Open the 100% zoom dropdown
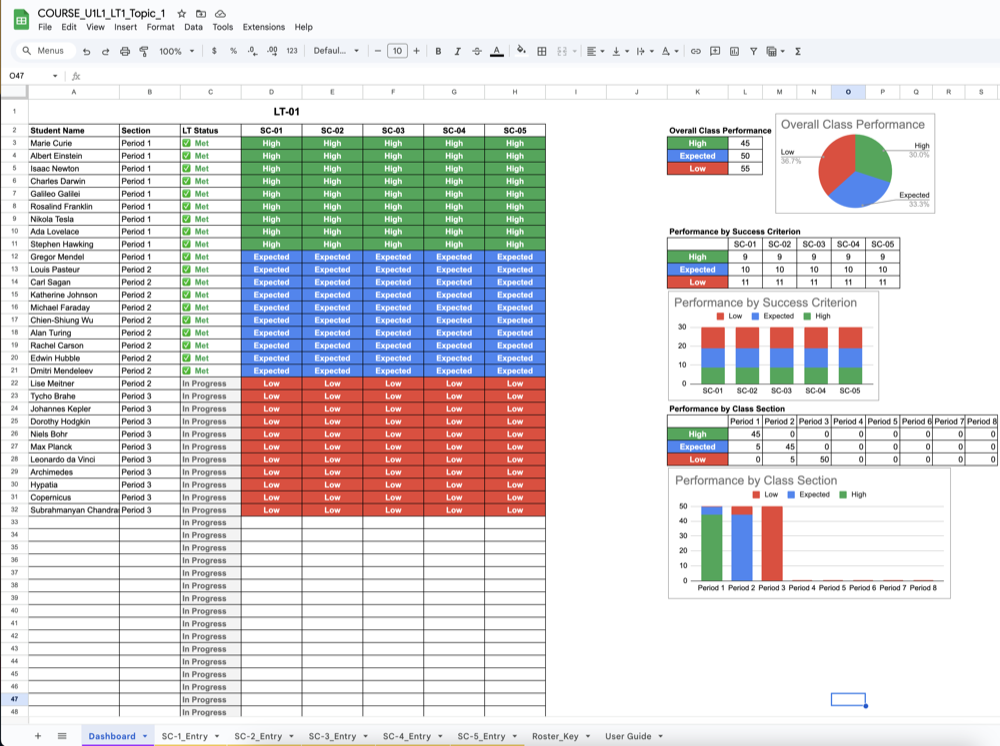This screenshot has width=1000, height=746. click(x=177, y=51)
